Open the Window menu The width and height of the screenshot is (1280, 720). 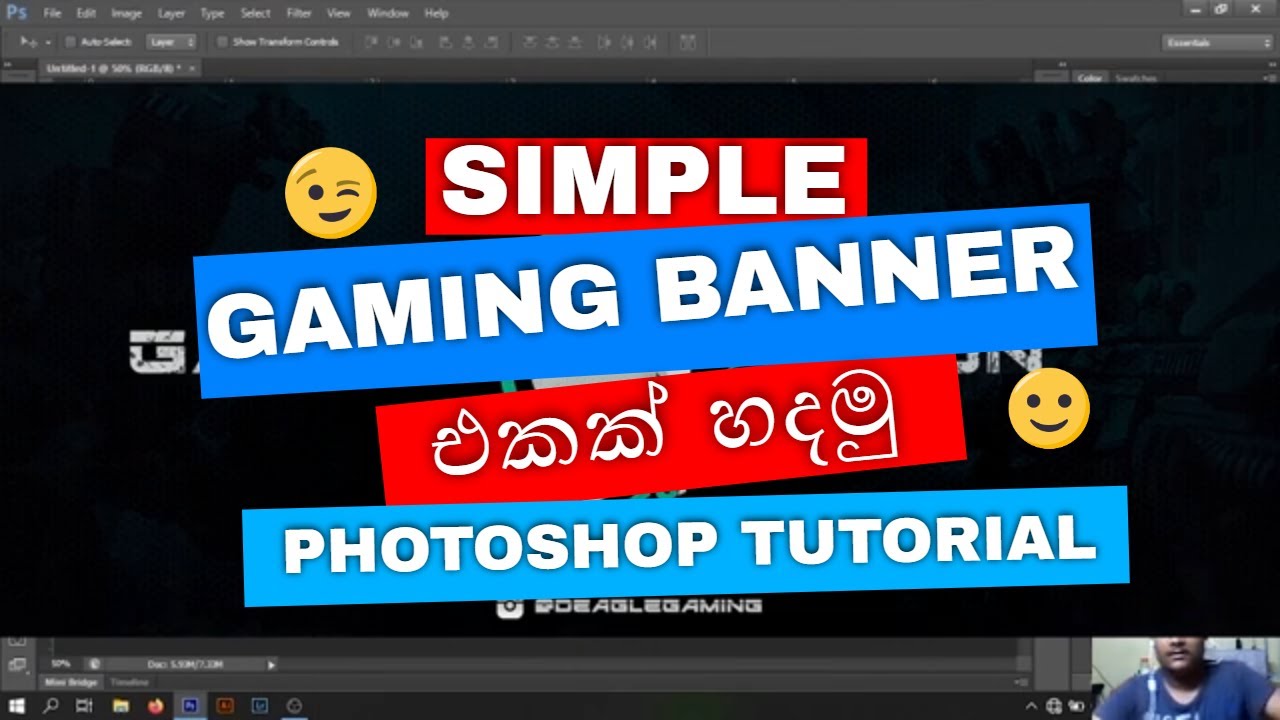388,13
